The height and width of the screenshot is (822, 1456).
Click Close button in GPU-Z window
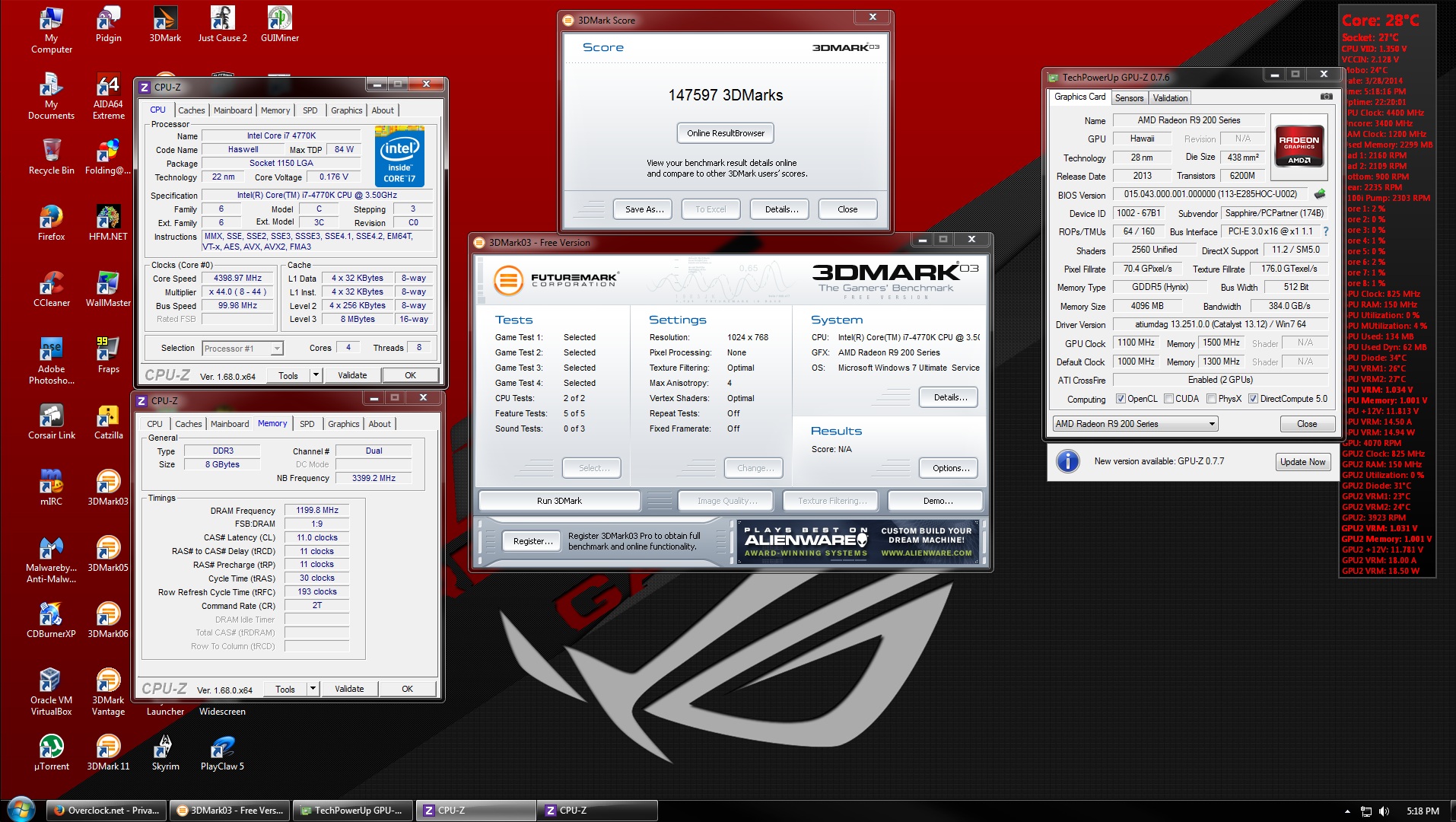point(1306,424)
